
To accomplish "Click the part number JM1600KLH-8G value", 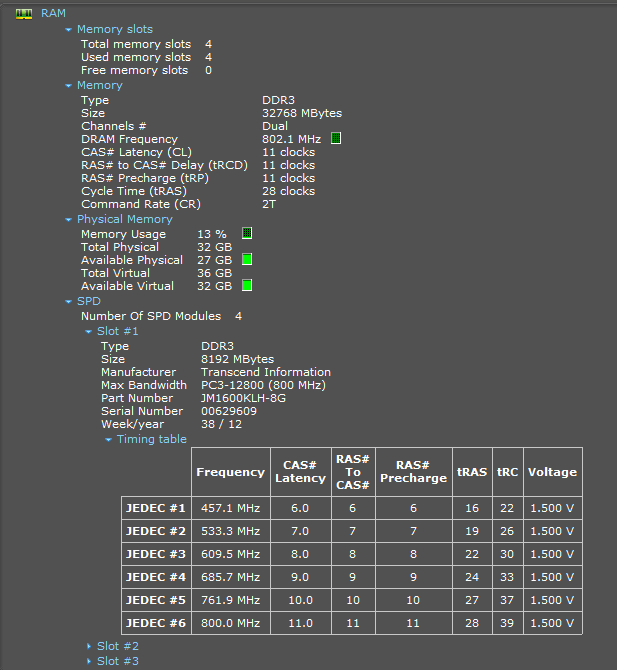I will coord(244,398).
